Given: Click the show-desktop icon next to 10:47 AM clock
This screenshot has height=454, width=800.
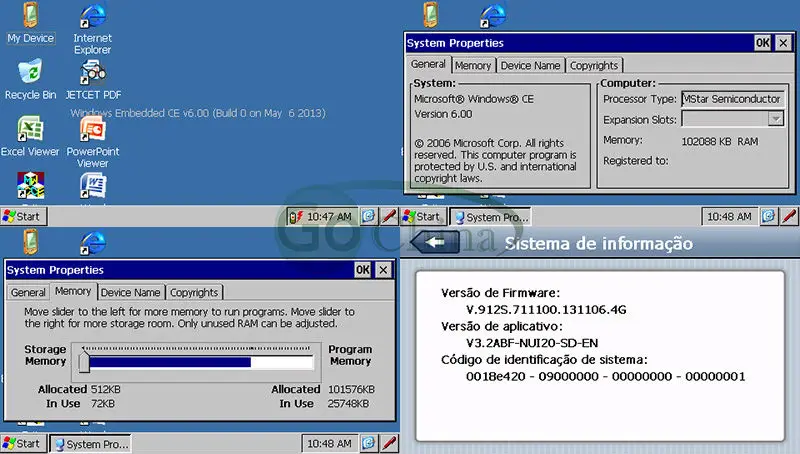Looking at the screenshot, I should pos(368,216).
